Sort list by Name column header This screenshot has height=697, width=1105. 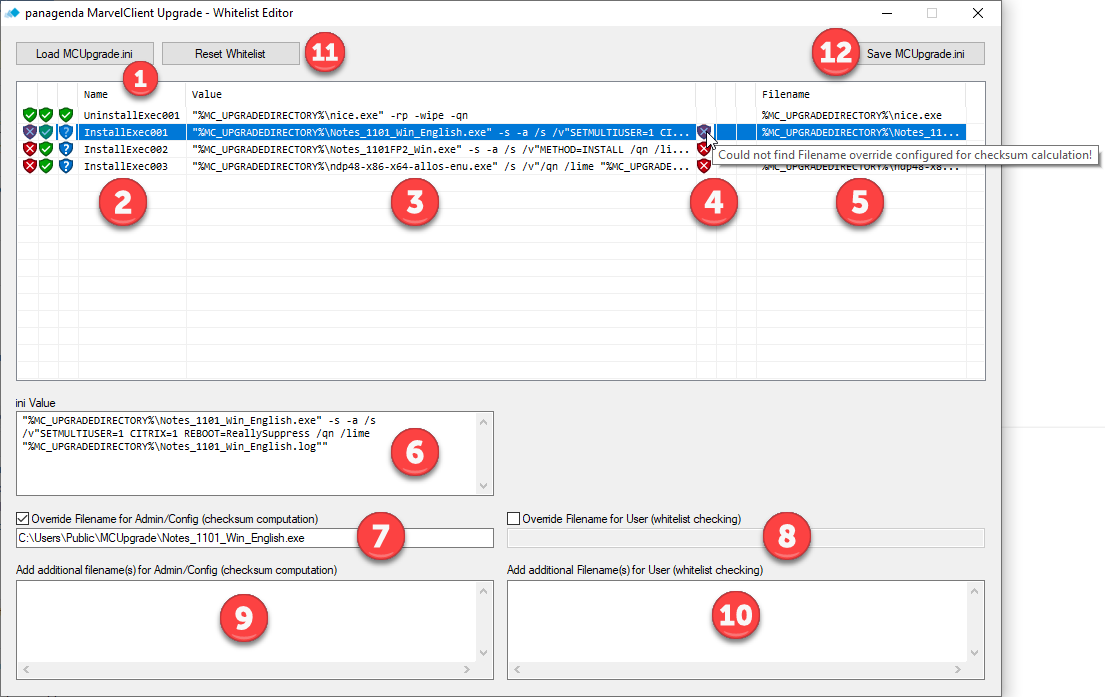[x=96, y=94]
